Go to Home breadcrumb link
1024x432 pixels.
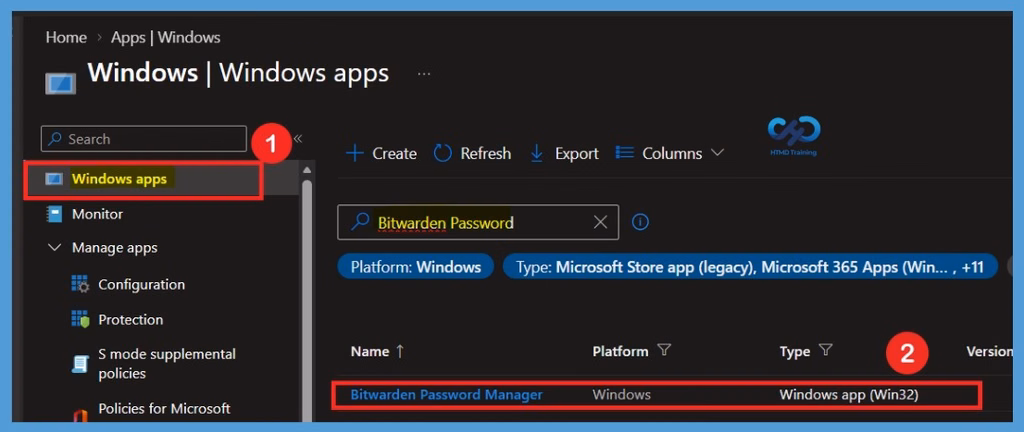[66, 37]
